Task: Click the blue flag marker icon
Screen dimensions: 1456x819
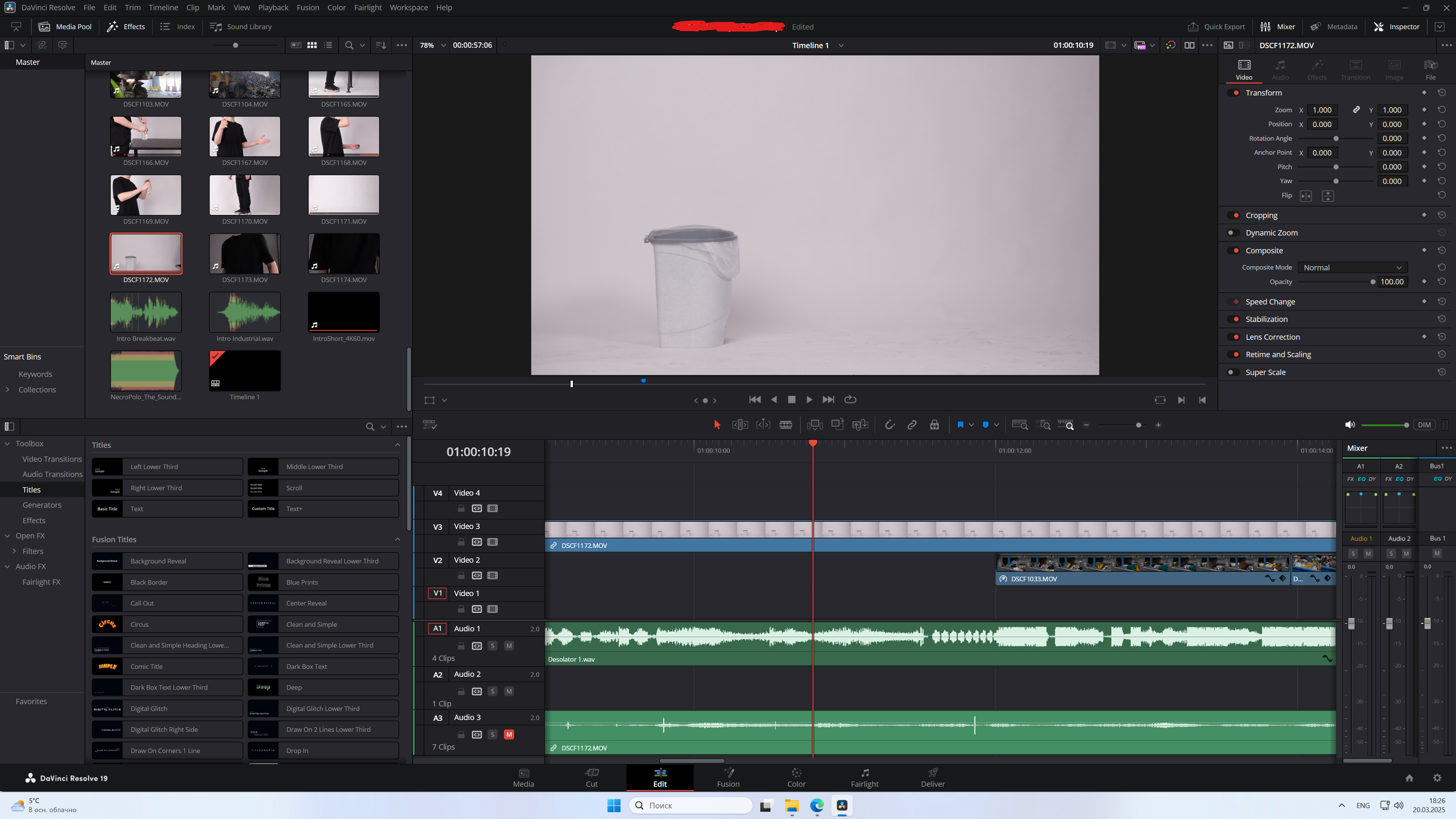Action: coord(960,425)
